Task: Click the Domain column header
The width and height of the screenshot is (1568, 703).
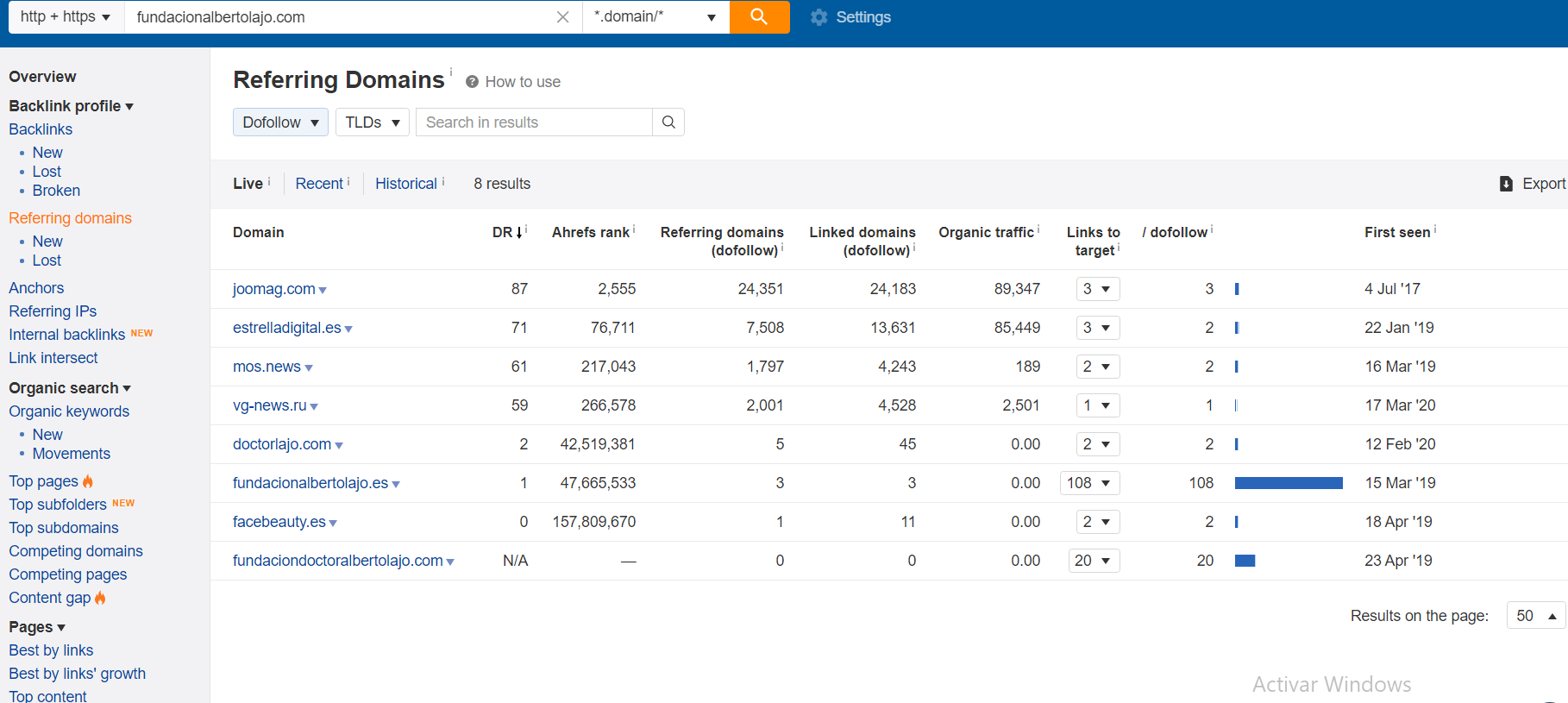Action: (x=258, y=233)
